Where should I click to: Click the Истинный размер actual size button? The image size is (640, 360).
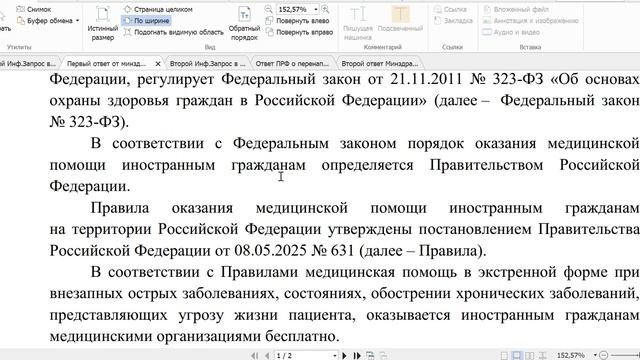click(102, 23)
